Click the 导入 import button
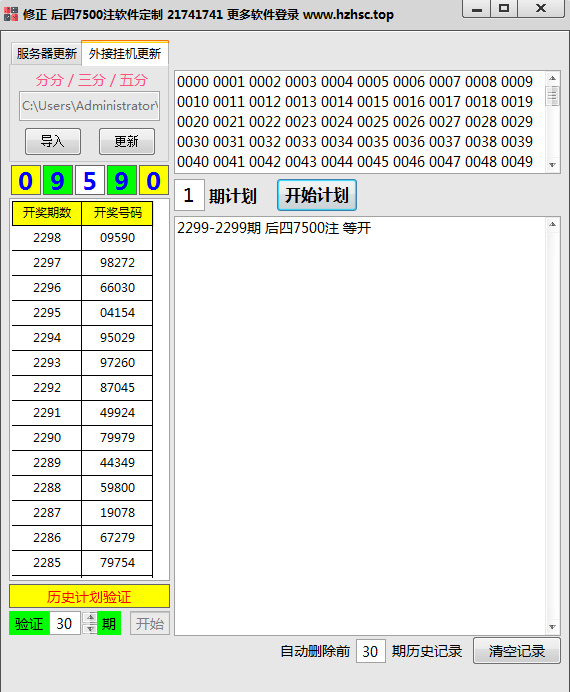This screenshot has height=692, width=570. [x=53, y=141]
